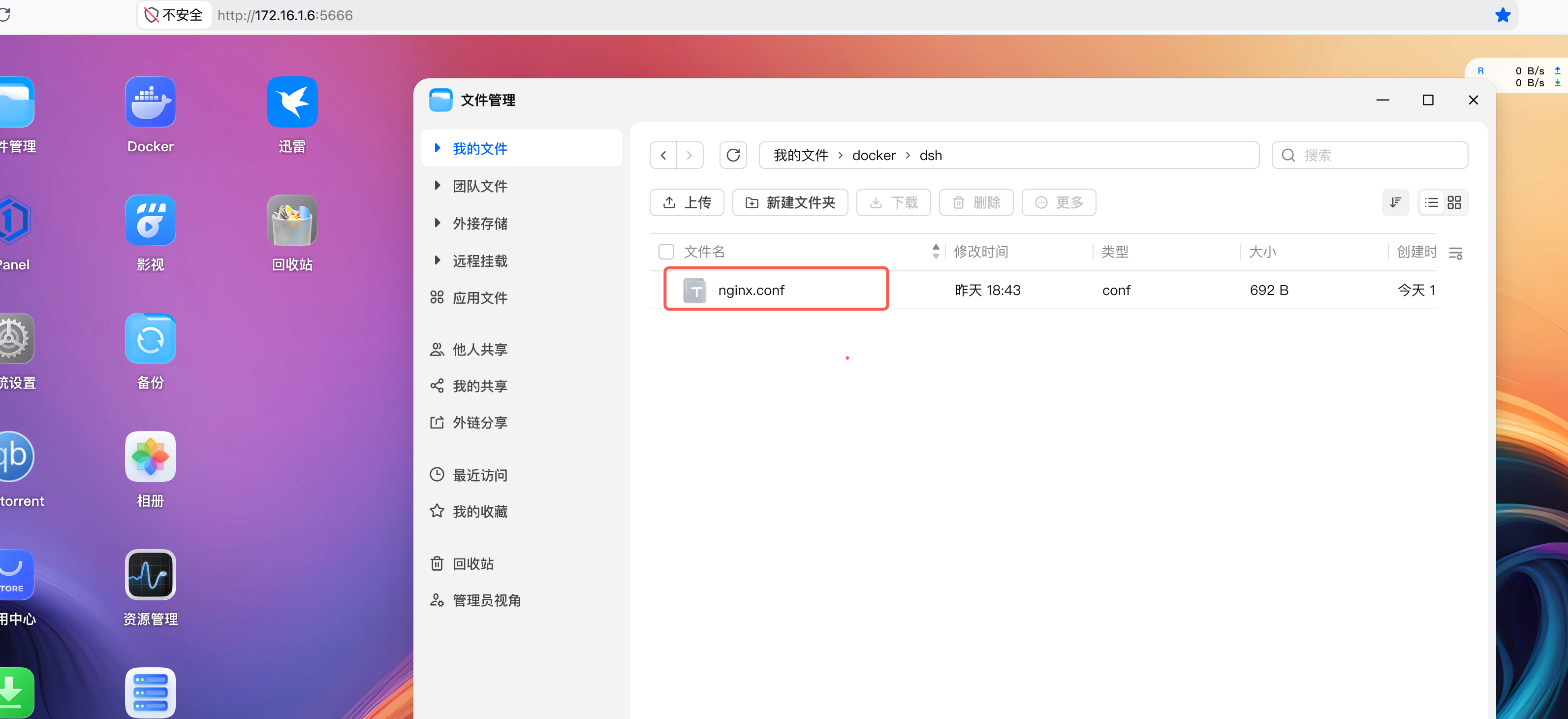Image resolution: width=1568 pixels, height=719 pixels.
Task: Launch the 迅雷 app icon
Action: [292, 102]
